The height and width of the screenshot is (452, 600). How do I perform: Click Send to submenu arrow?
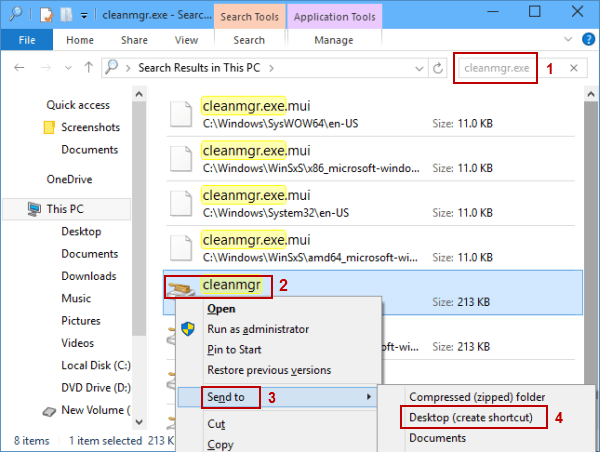point(368,397)
